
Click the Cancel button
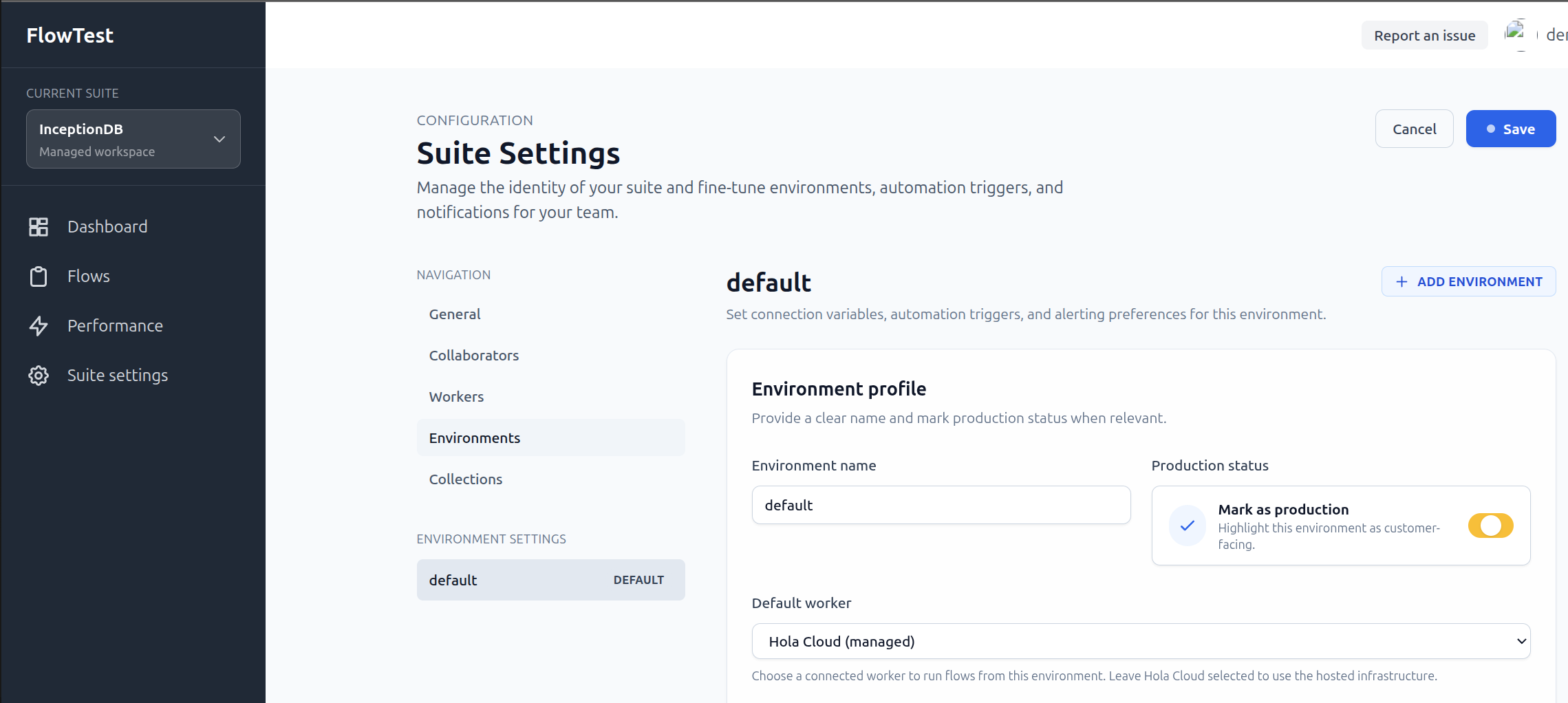[x=1414, y=129]
